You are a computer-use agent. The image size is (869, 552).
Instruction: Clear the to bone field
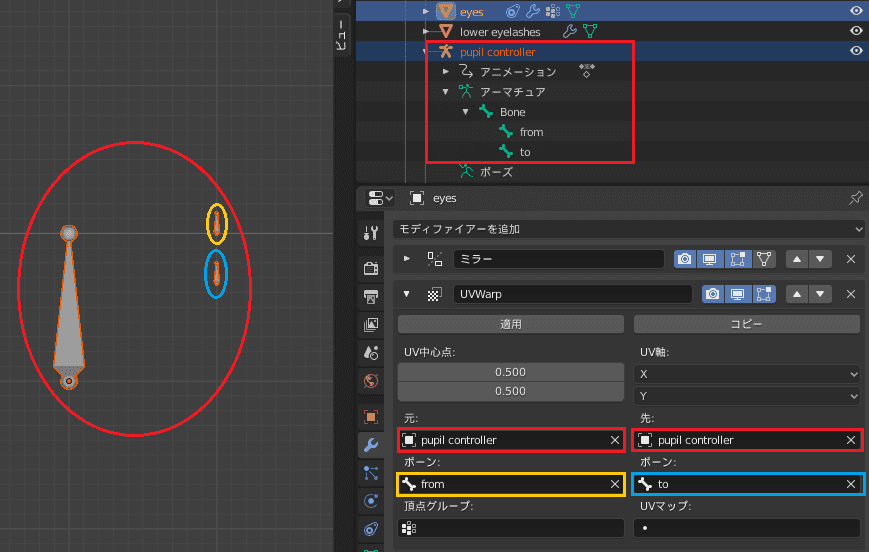pos(851,484)
